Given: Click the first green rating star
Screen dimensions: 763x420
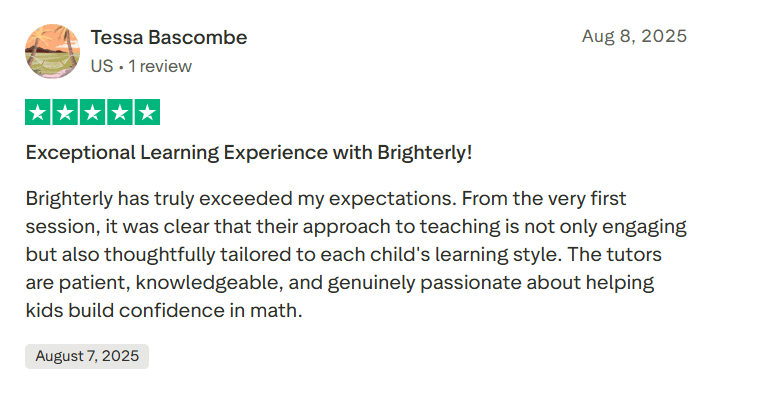Looking at the screenshot, I should (38, 113).
